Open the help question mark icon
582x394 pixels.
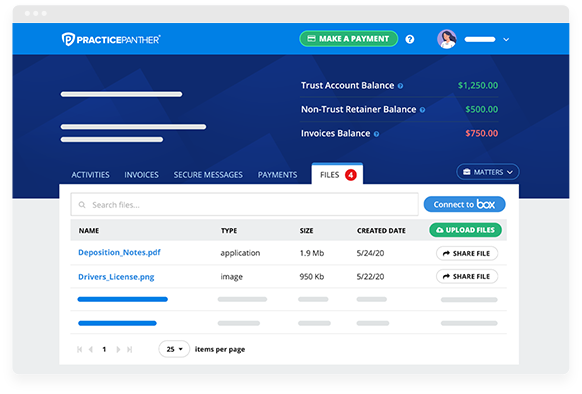point(410,39)
